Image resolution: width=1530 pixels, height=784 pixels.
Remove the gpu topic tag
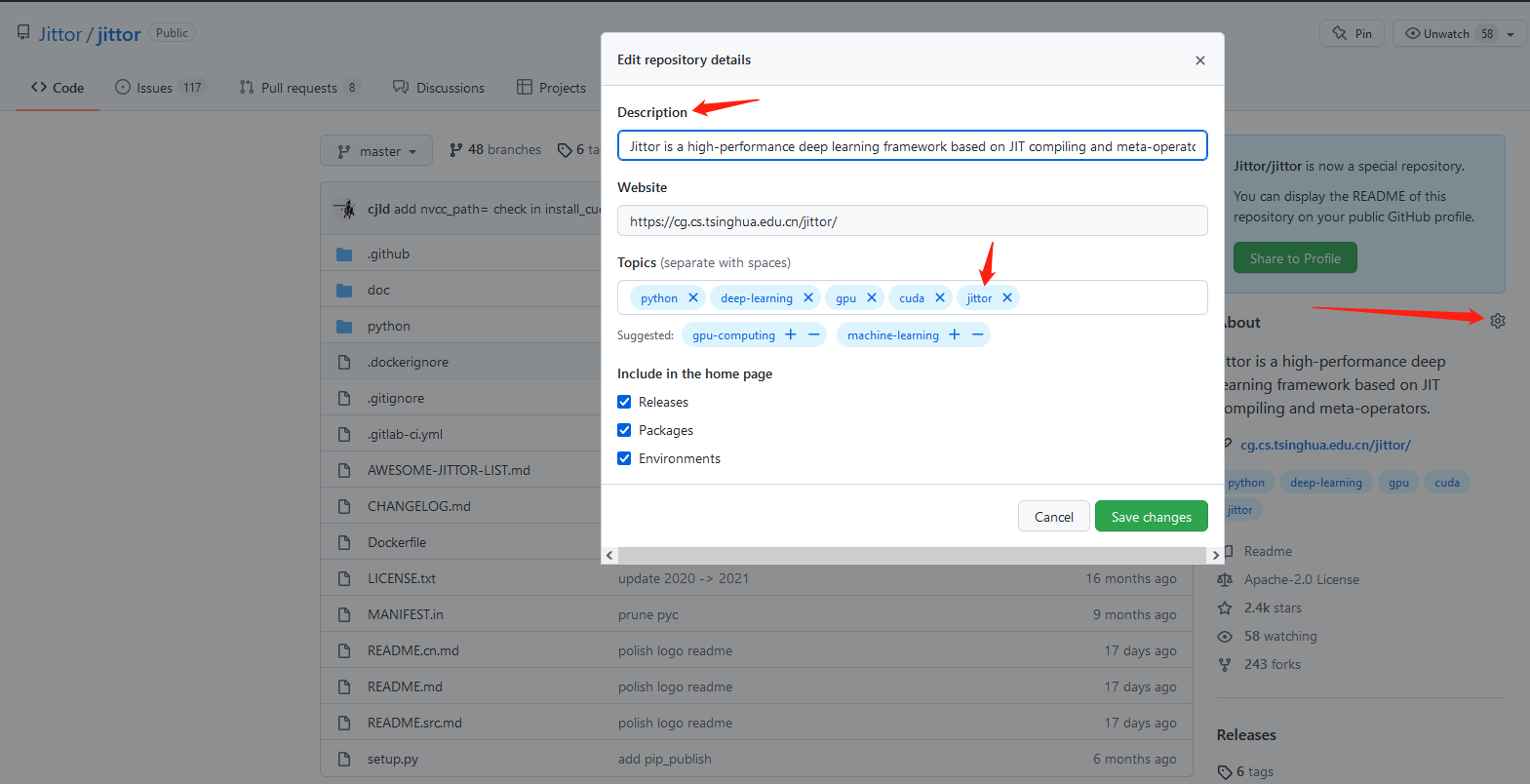coord(872,298)
